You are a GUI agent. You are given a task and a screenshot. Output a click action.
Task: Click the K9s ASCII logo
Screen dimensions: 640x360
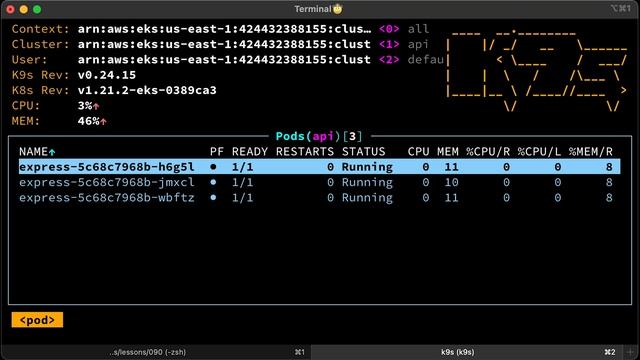537,71
